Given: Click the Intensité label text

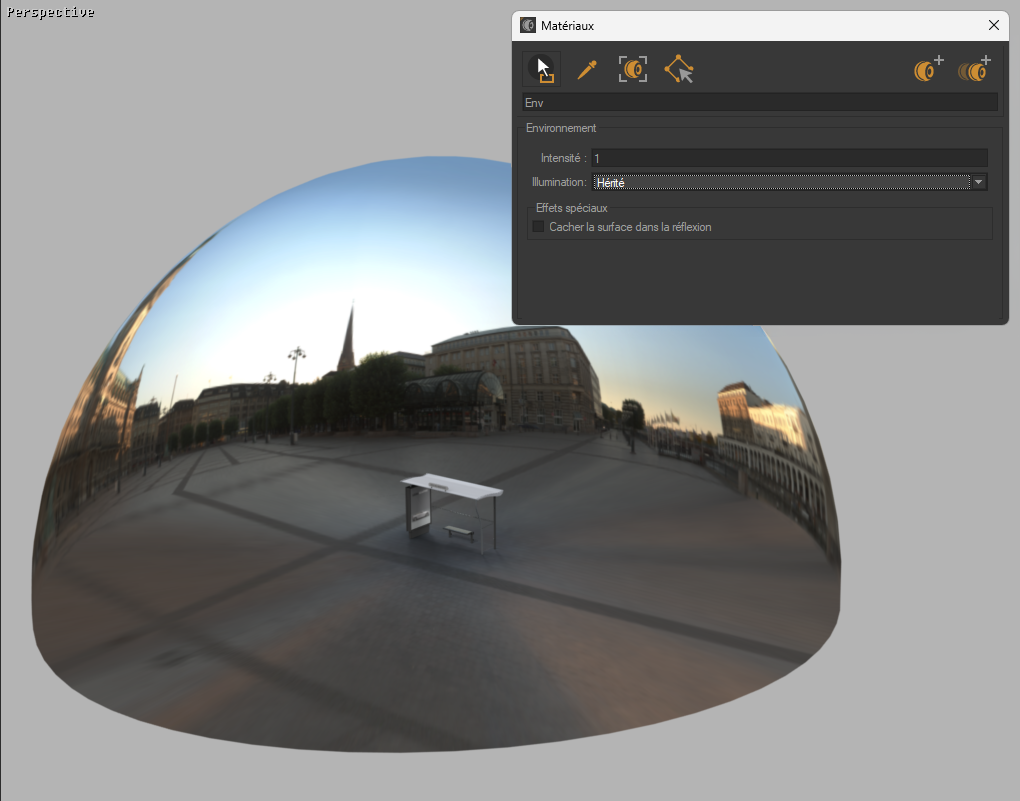Looking at the screenshot, I should pos(563,158).
